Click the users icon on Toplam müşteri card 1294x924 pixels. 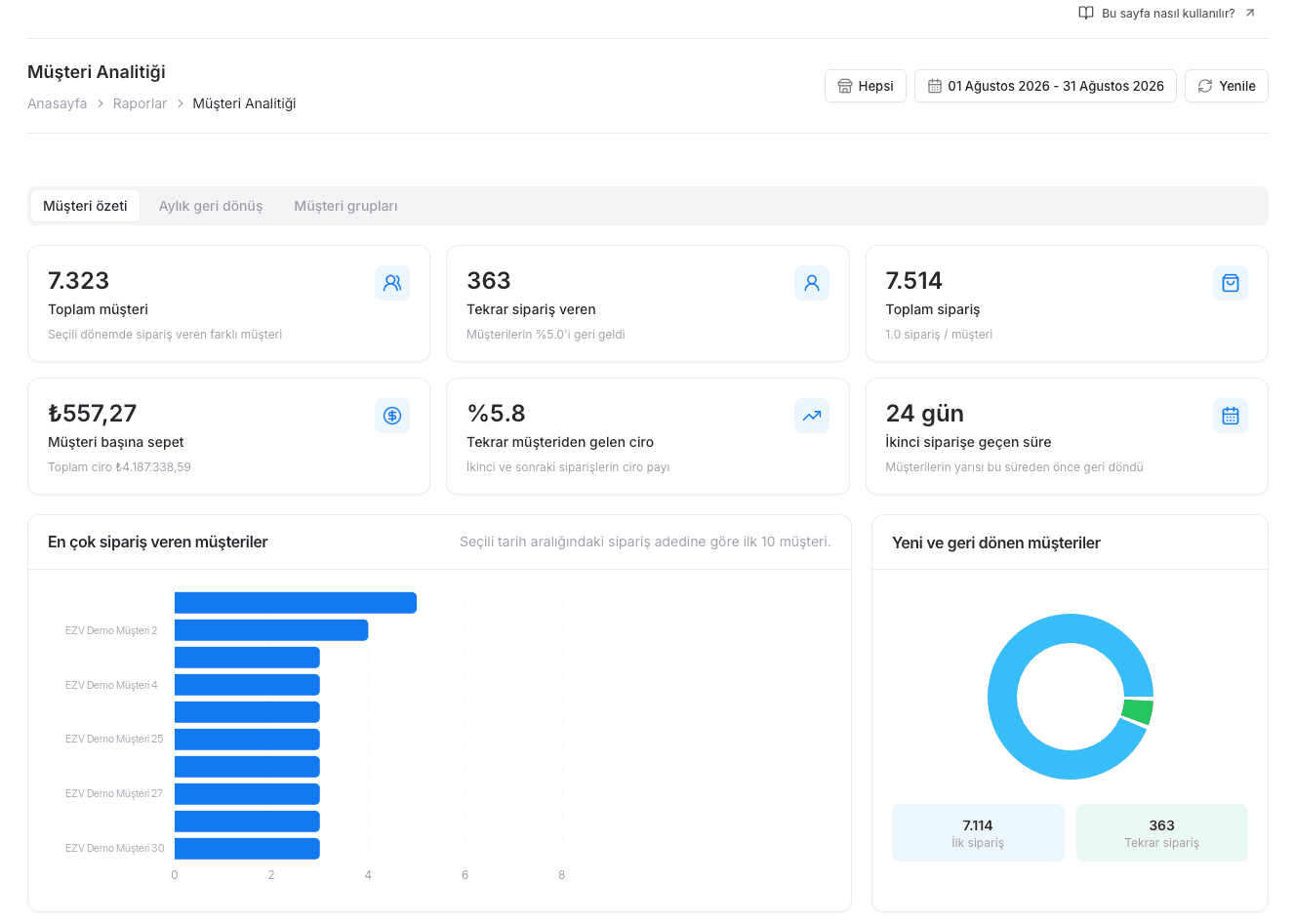[392, 283]
